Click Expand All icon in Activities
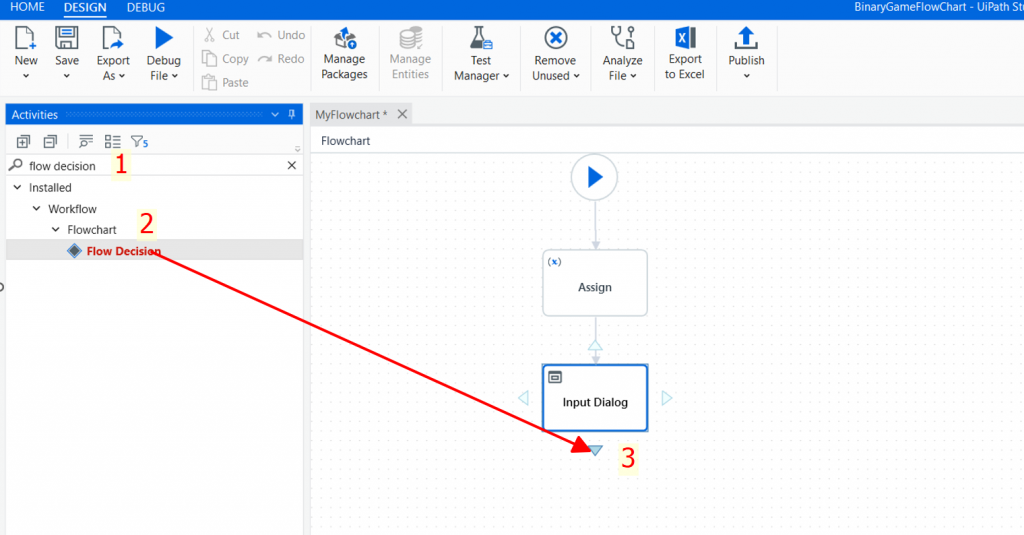 tap(24, 141)
